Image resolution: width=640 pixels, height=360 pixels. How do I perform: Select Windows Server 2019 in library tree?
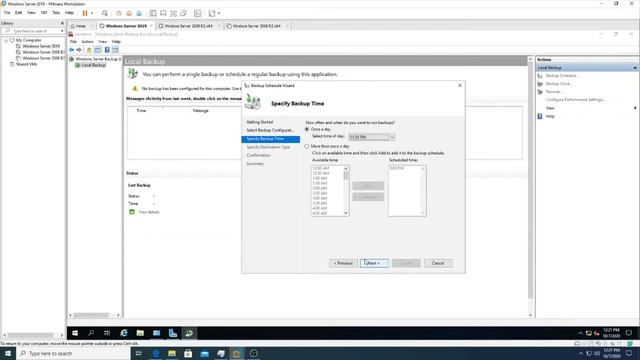click(41, 46)
